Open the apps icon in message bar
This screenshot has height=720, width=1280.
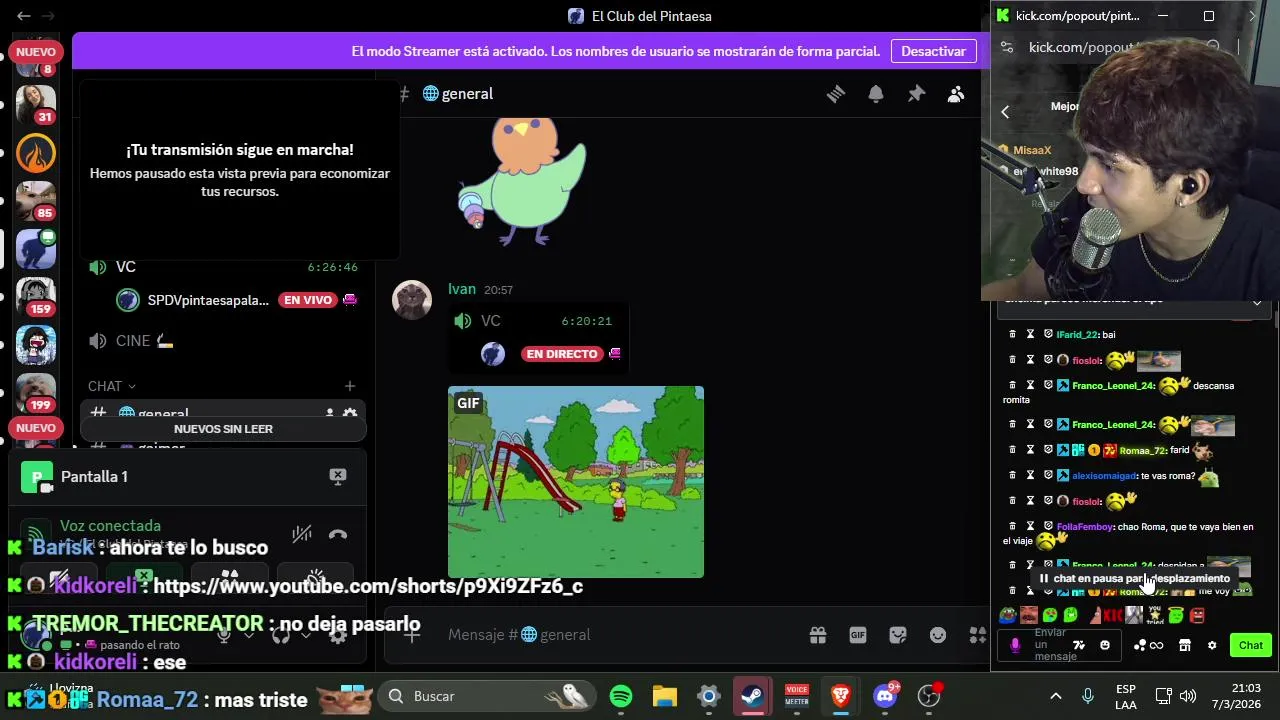(x=977, y=635)
